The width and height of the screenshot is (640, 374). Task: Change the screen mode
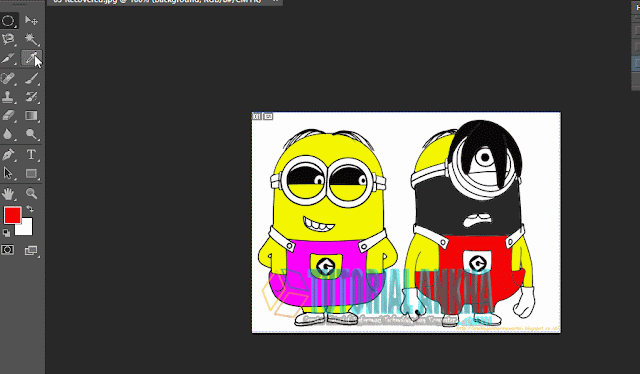tap(31, 250)
